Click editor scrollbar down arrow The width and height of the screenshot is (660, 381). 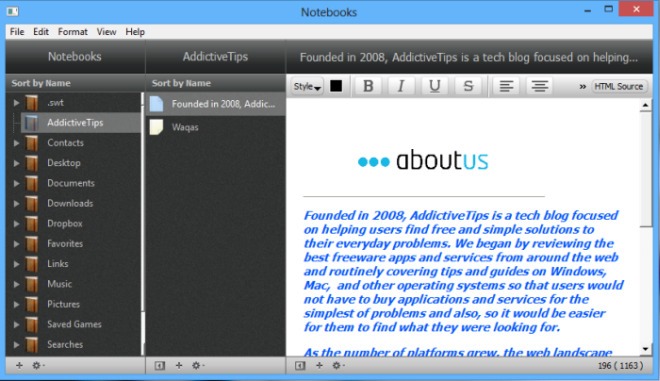click(x=645, y=349)
